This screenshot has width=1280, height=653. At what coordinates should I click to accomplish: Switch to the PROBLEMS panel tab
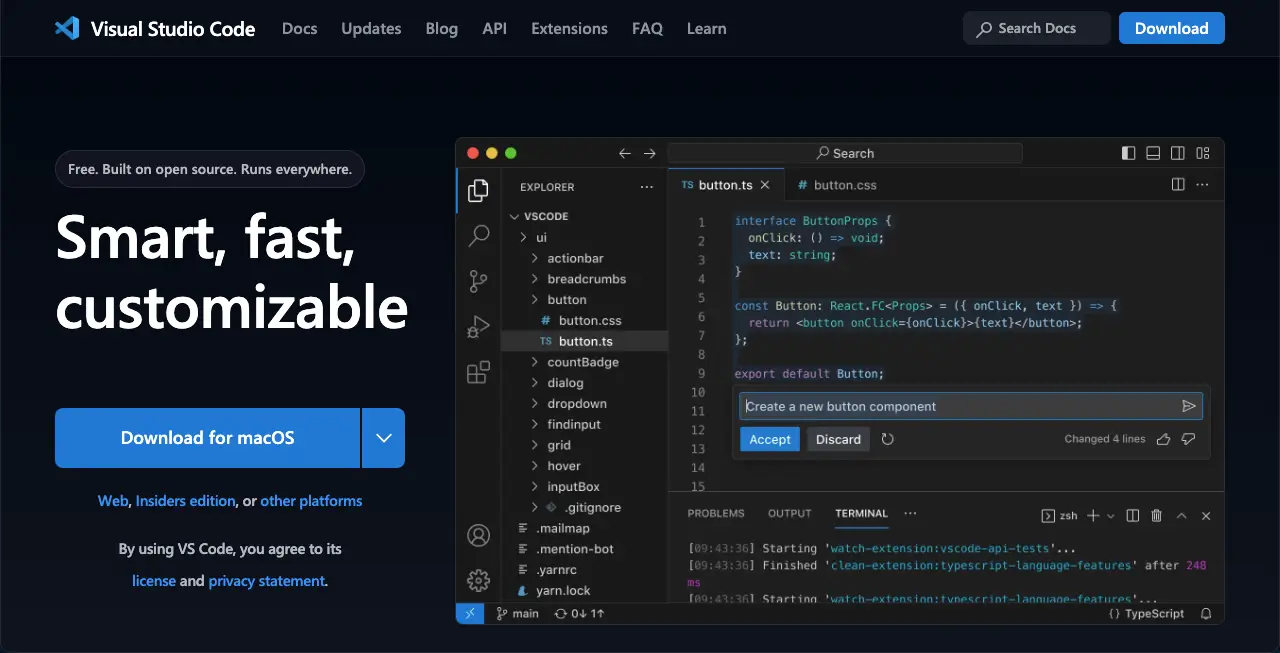pos(716,514)
